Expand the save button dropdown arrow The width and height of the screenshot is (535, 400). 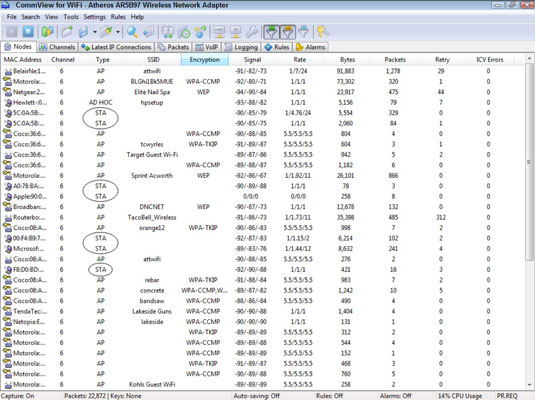click(x=95, y=32)
